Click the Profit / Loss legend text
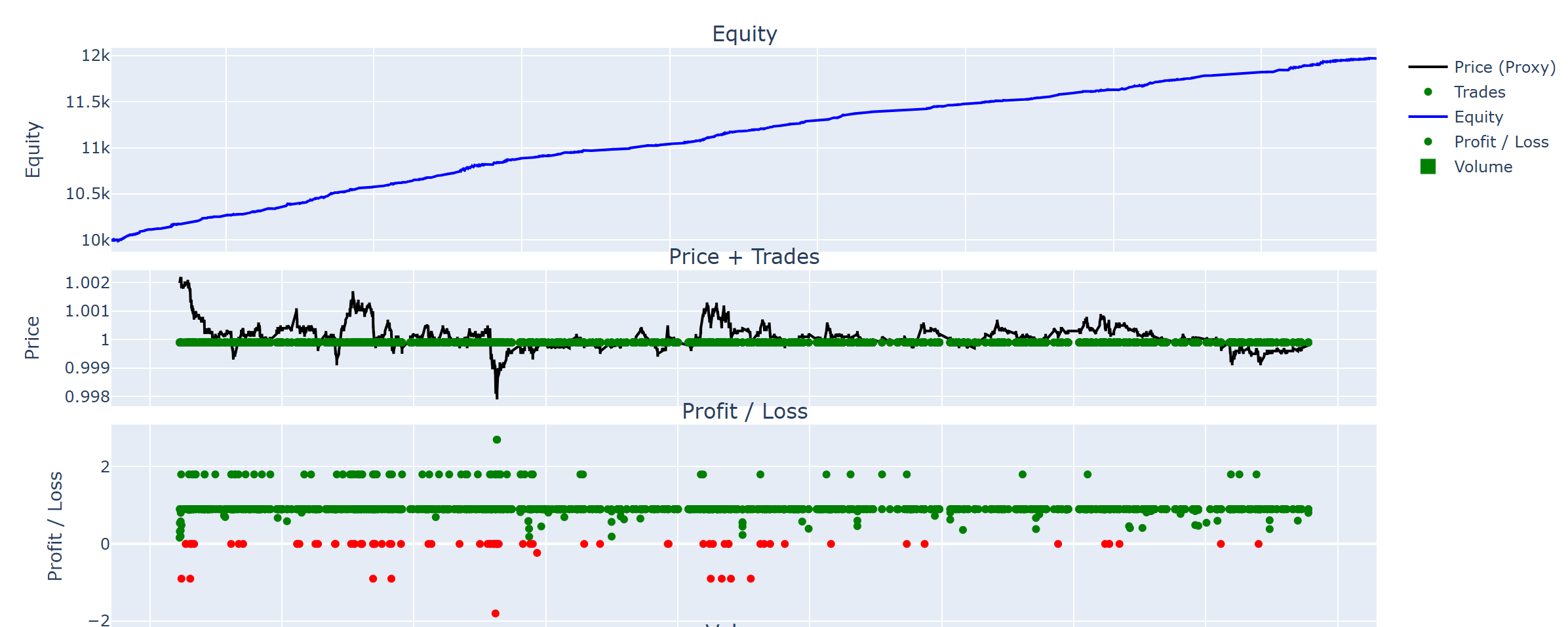The width and height of the screenshot is (1568, 627). click(1500, 142)
